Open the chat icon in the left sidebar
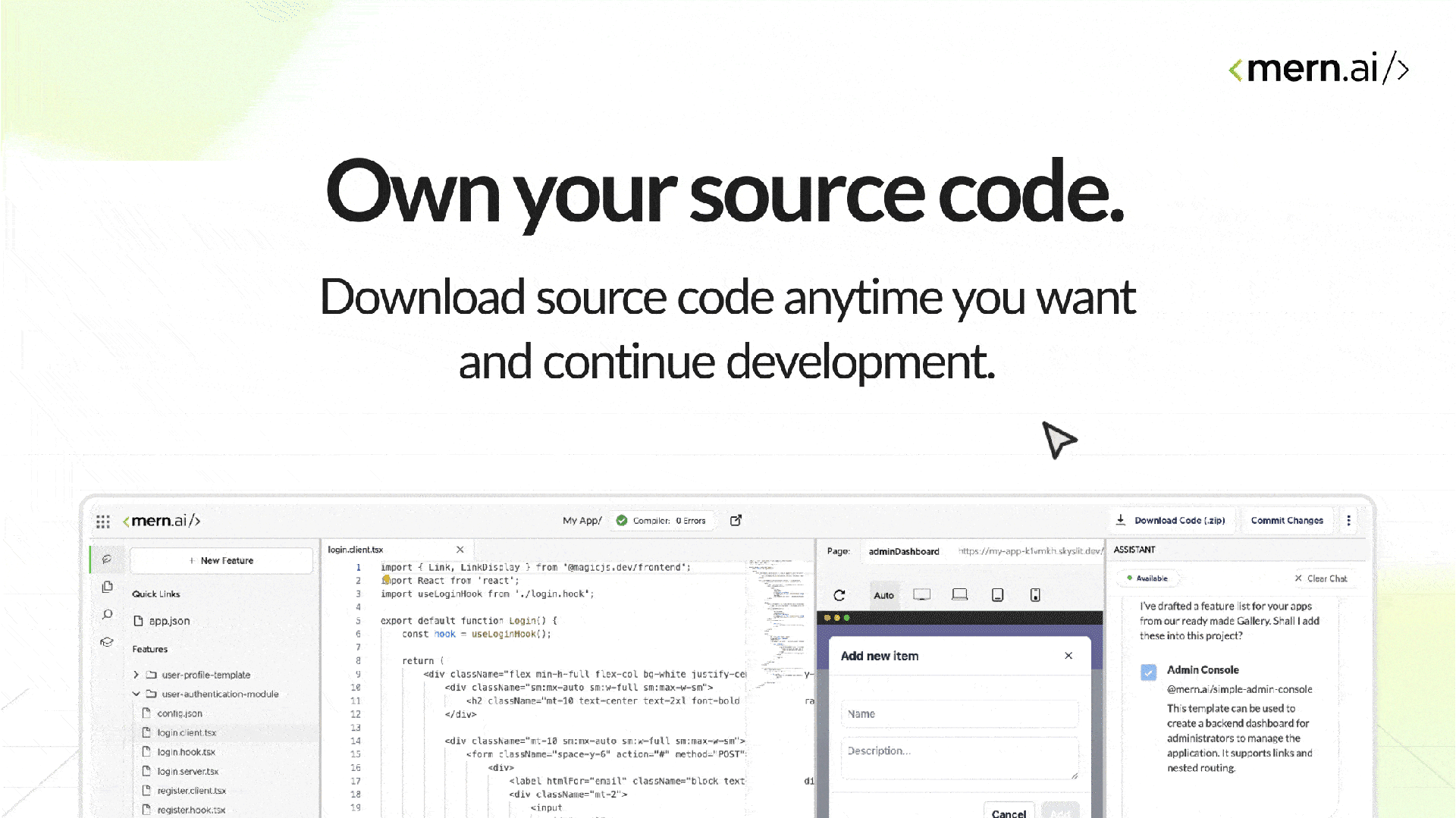The width and height of the screenshot is (1456, 818). click(107, 559)
